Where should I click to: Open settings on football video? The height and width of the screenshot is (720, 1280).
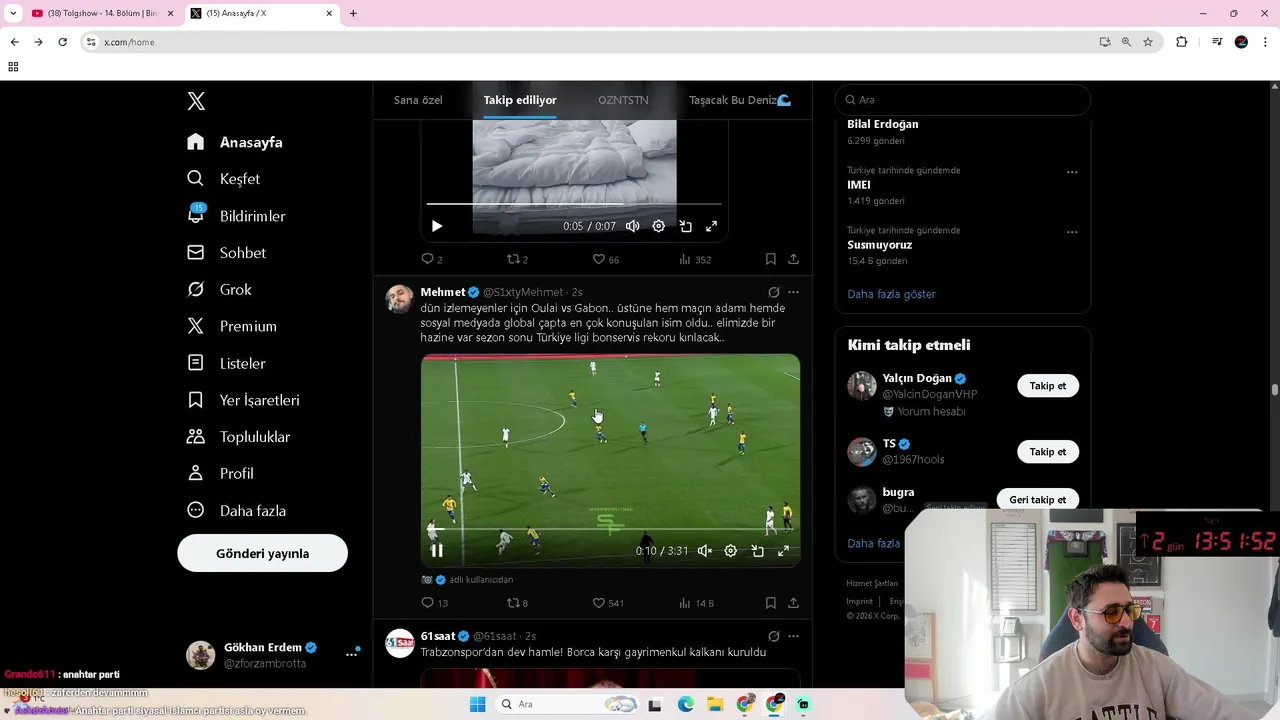click(x=730, y=550)
